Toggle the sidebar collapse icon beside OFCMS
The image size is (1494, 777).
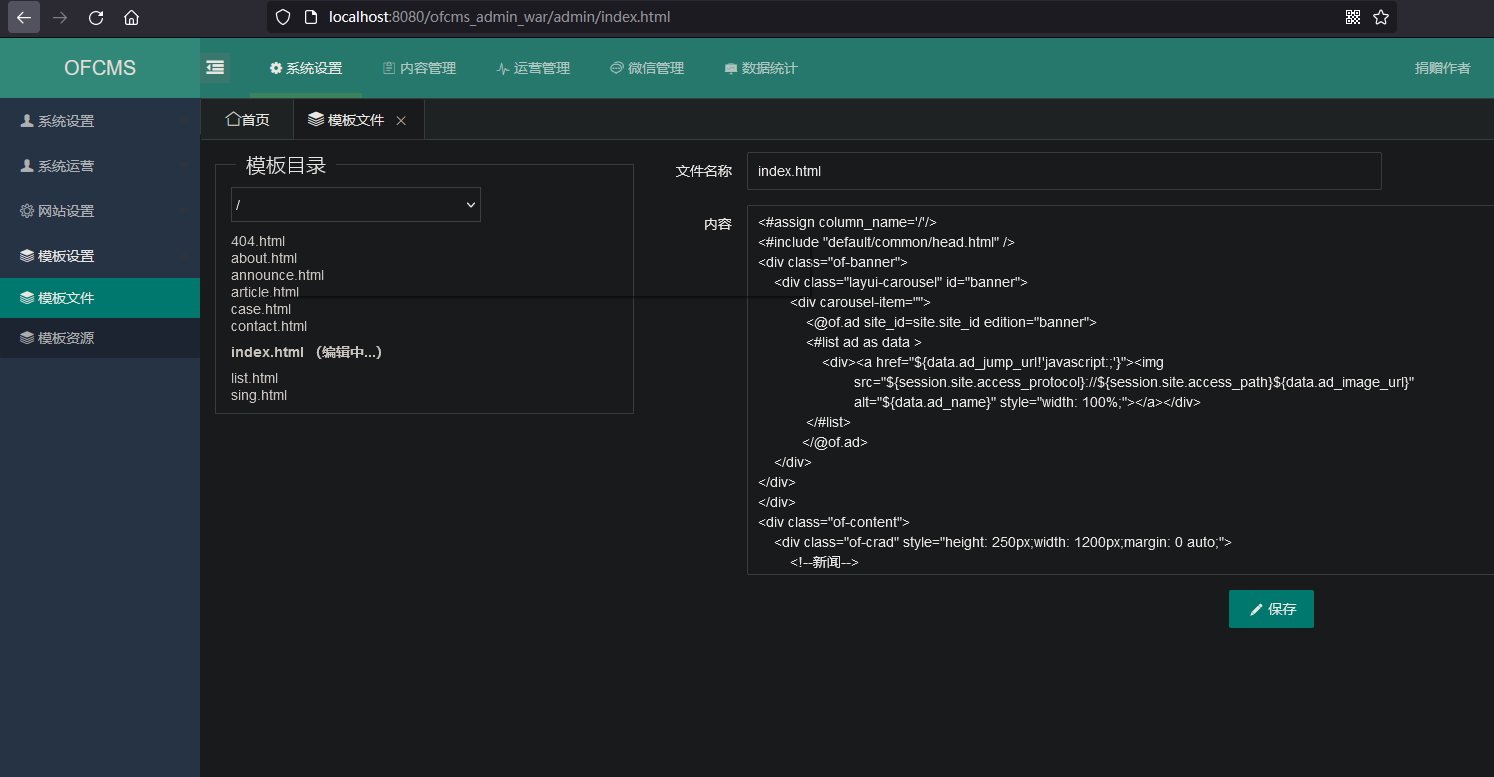215,68
